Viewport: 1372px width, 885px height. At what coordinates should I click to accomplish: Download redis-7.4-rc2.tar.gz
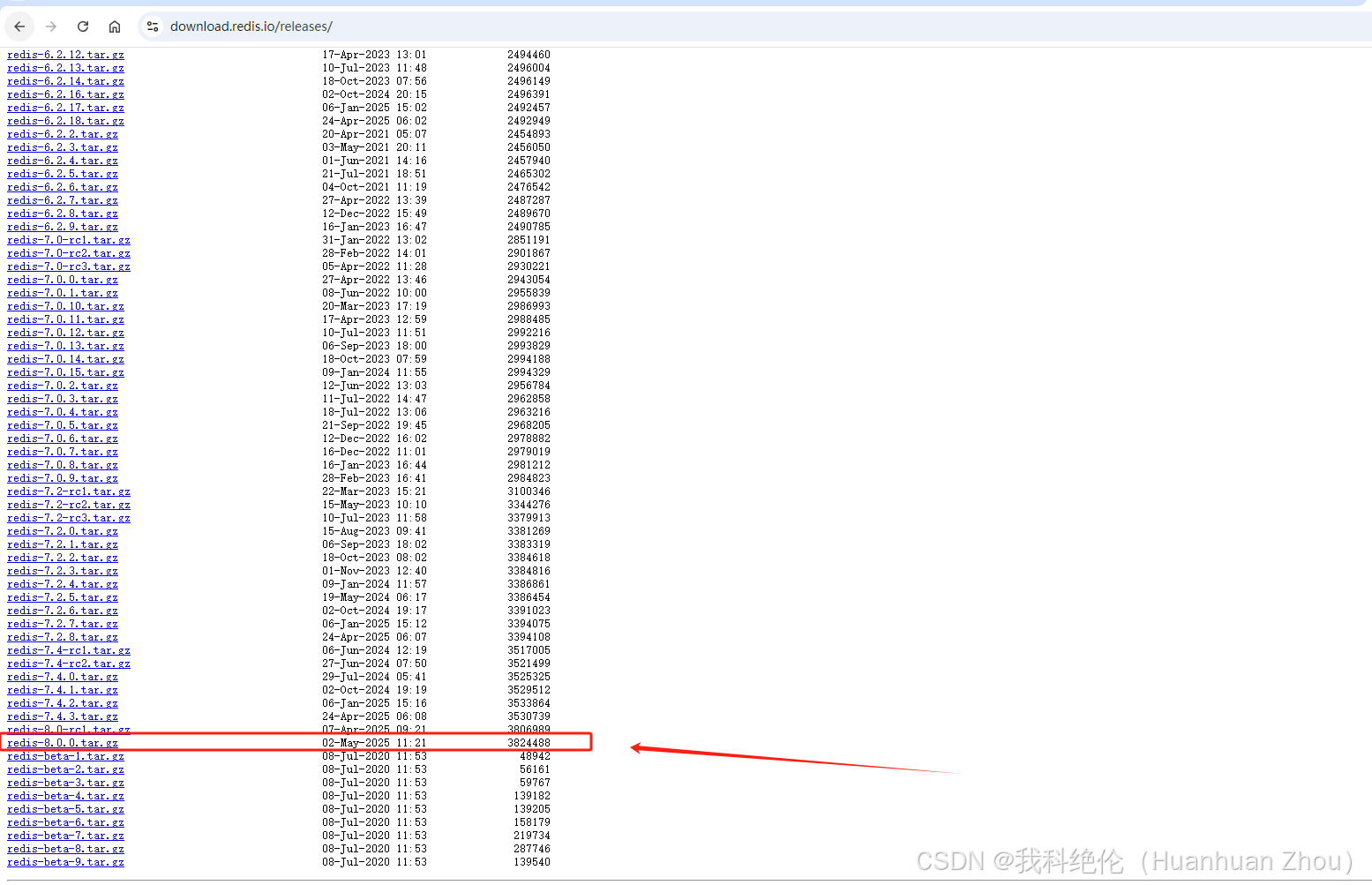pos(69,664)
